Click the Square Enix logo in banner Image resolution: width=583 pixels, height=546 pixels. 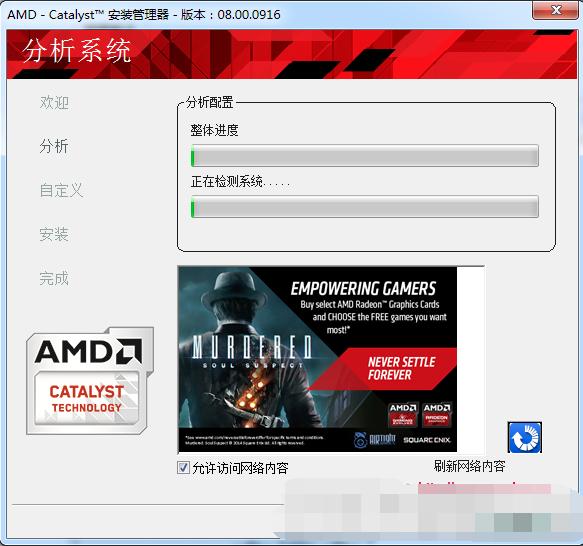[426, 440]
